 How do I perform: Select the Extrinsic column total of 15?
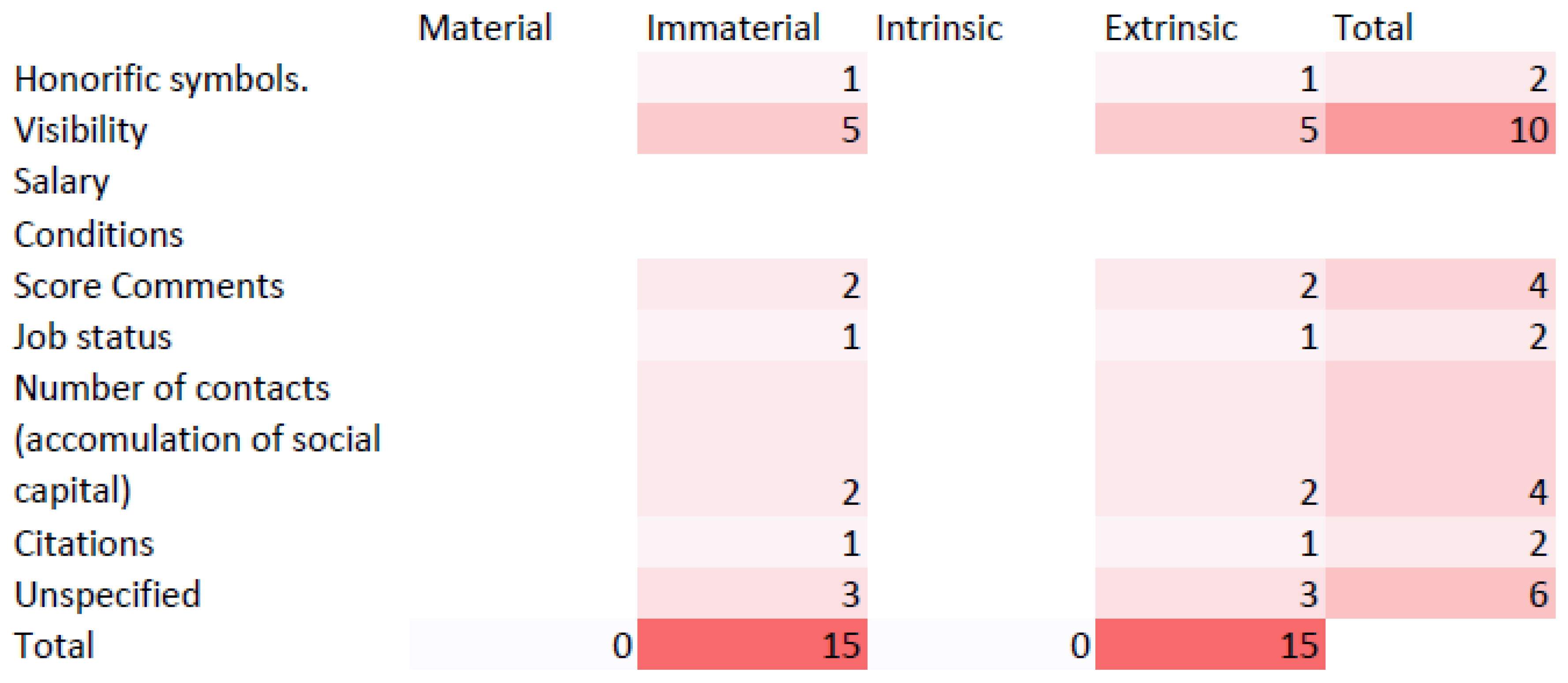point(1210,645)
